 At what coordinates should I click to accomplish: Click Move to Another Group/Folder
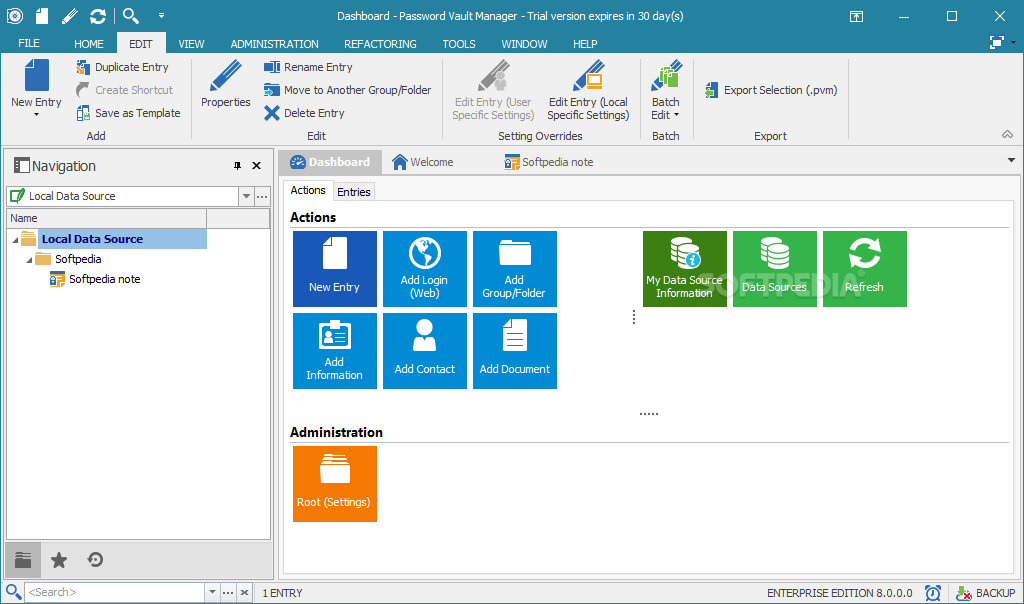[x=347, y=90]
